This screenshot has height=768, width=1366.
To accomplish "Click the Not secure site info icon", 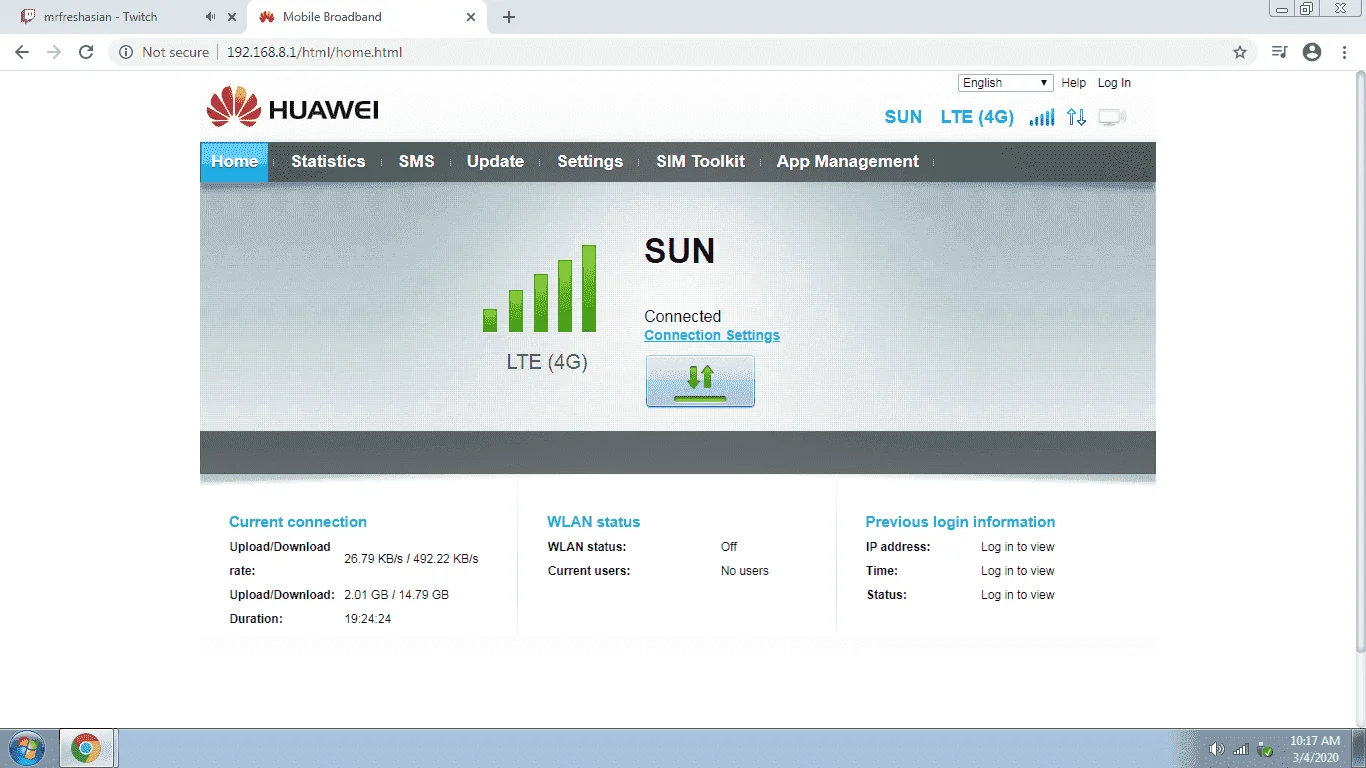I will point(126,52).
